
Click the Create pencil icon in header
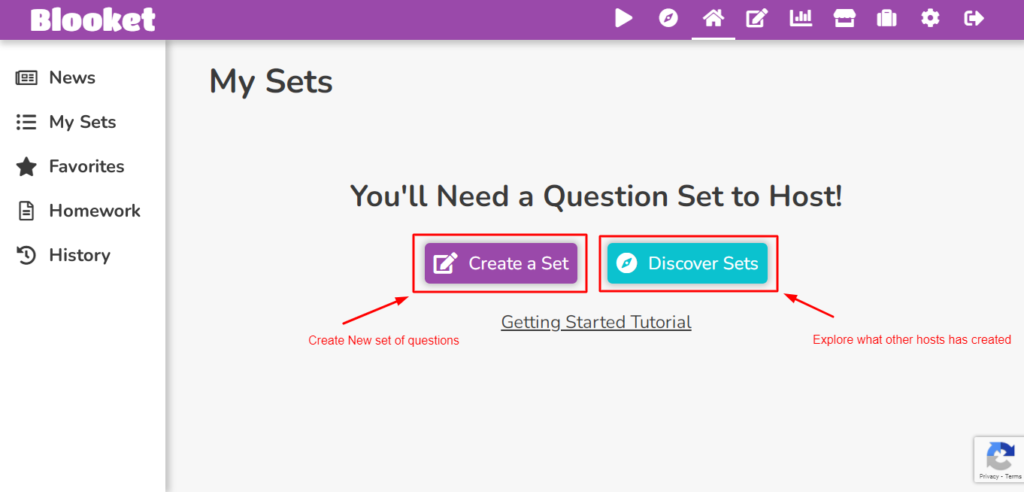(x=757, y=18)
